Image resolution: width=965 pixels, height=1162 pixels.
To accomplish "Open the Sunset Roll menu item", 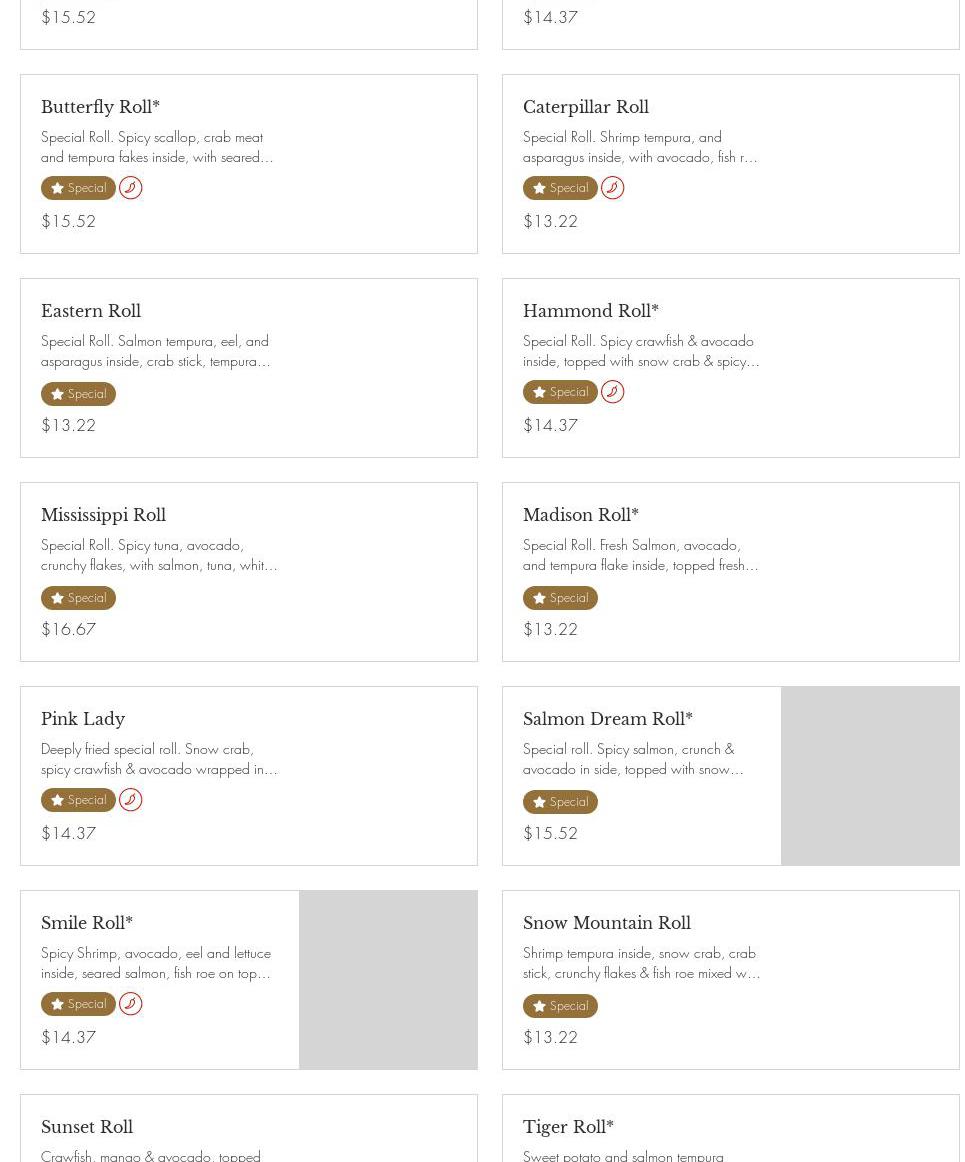I will pyautogui.click(x=87, y=1127).
